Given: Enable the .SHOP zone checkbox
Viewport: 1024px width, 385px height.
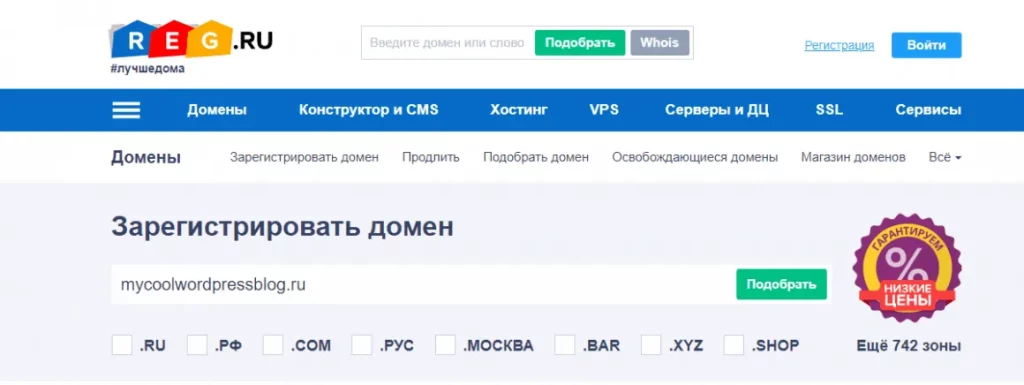Looking at the screenshot, I should click(x=734, y=345).
